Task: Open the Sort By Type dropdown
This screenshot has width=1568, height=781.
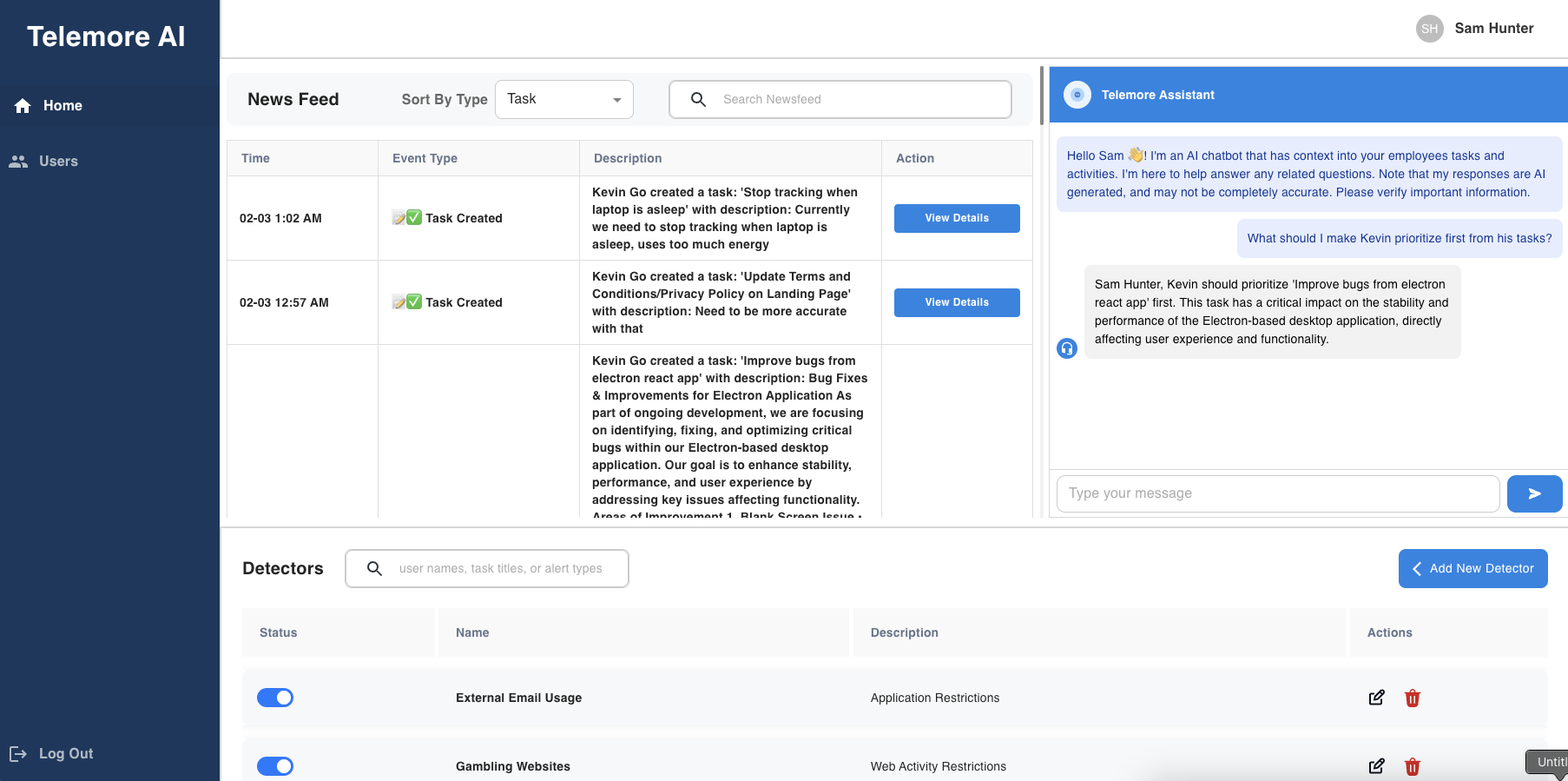Action: pyautogui.click(x=563, y=99)
